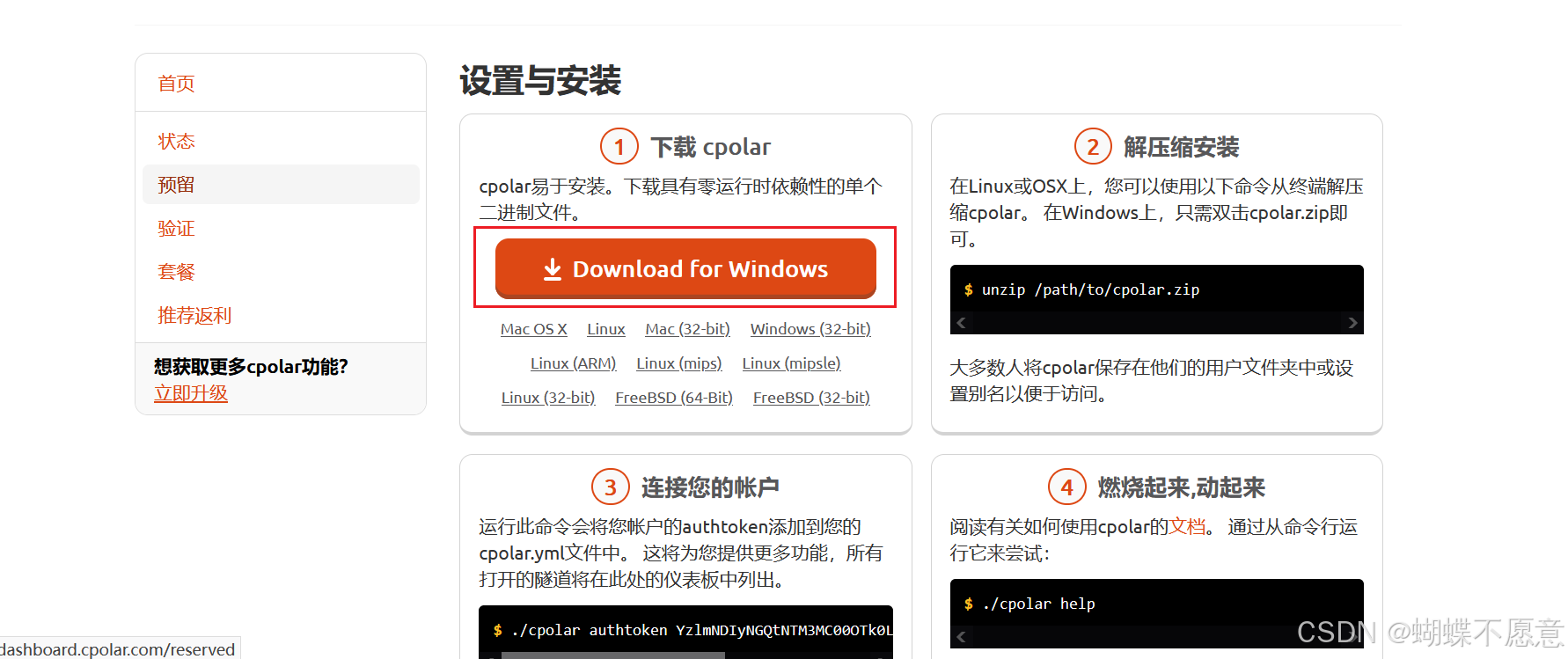Open the FreeBSD (32-bit) download link
Screen dimensions: 1568x659
[x=811, y=398]
